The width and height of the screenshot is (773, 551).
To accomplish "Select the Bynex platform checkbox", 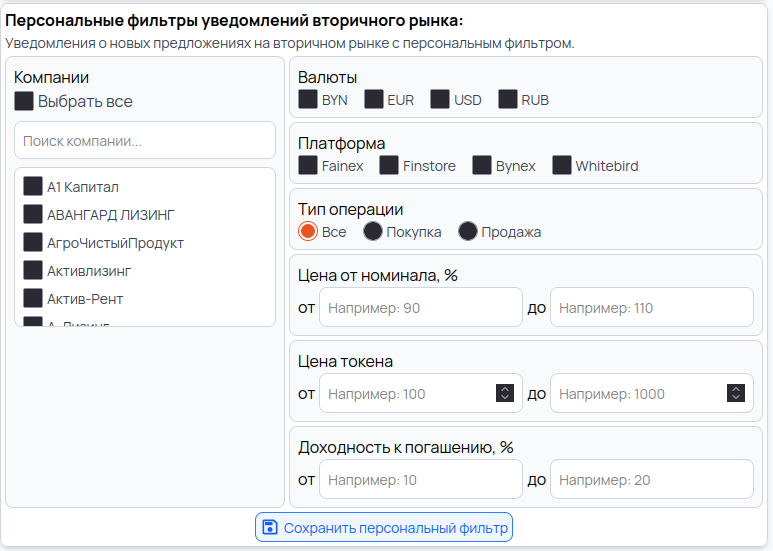I will (482, 165).
